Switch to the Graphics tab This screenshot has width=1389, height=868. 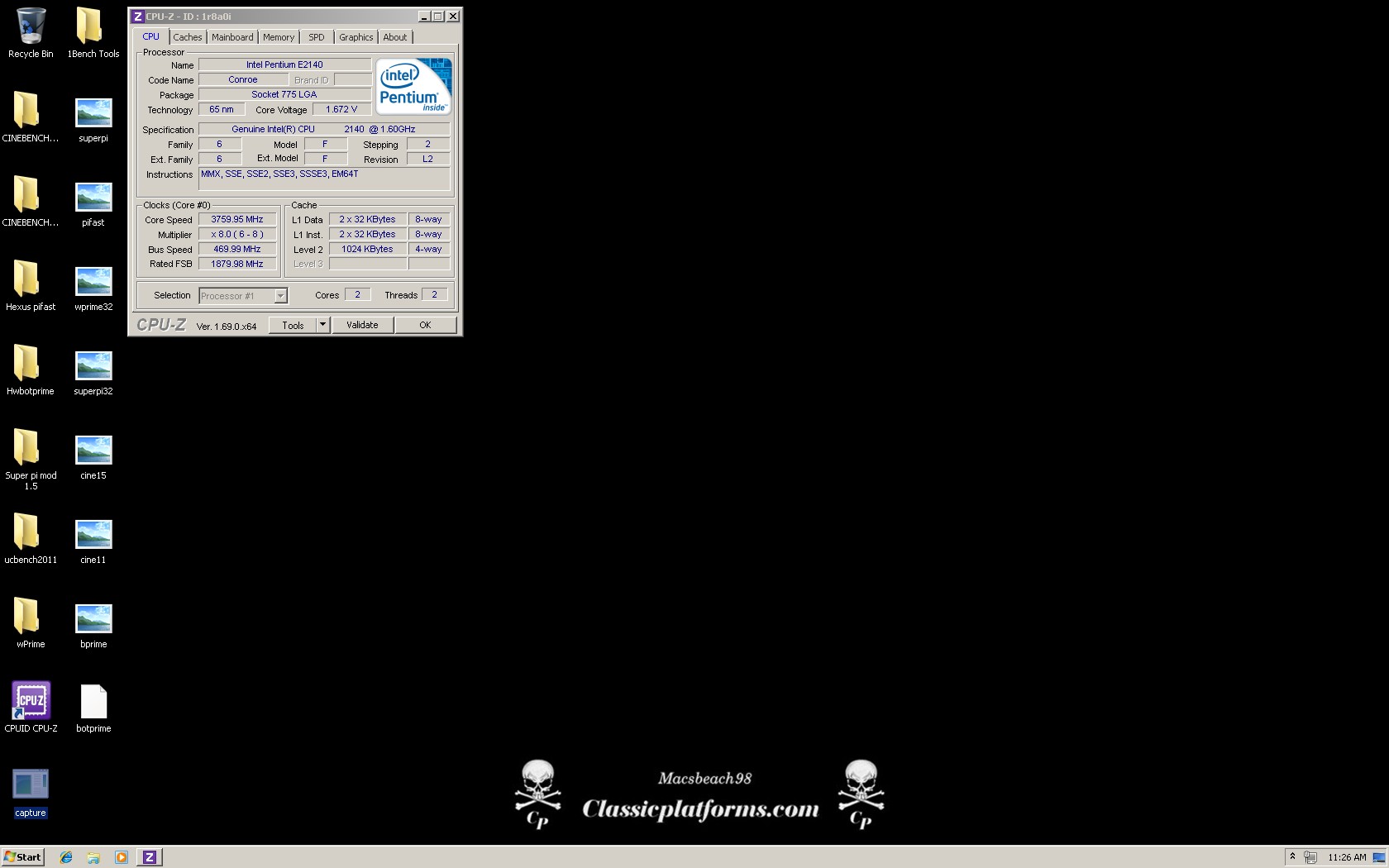coord(356,37)
